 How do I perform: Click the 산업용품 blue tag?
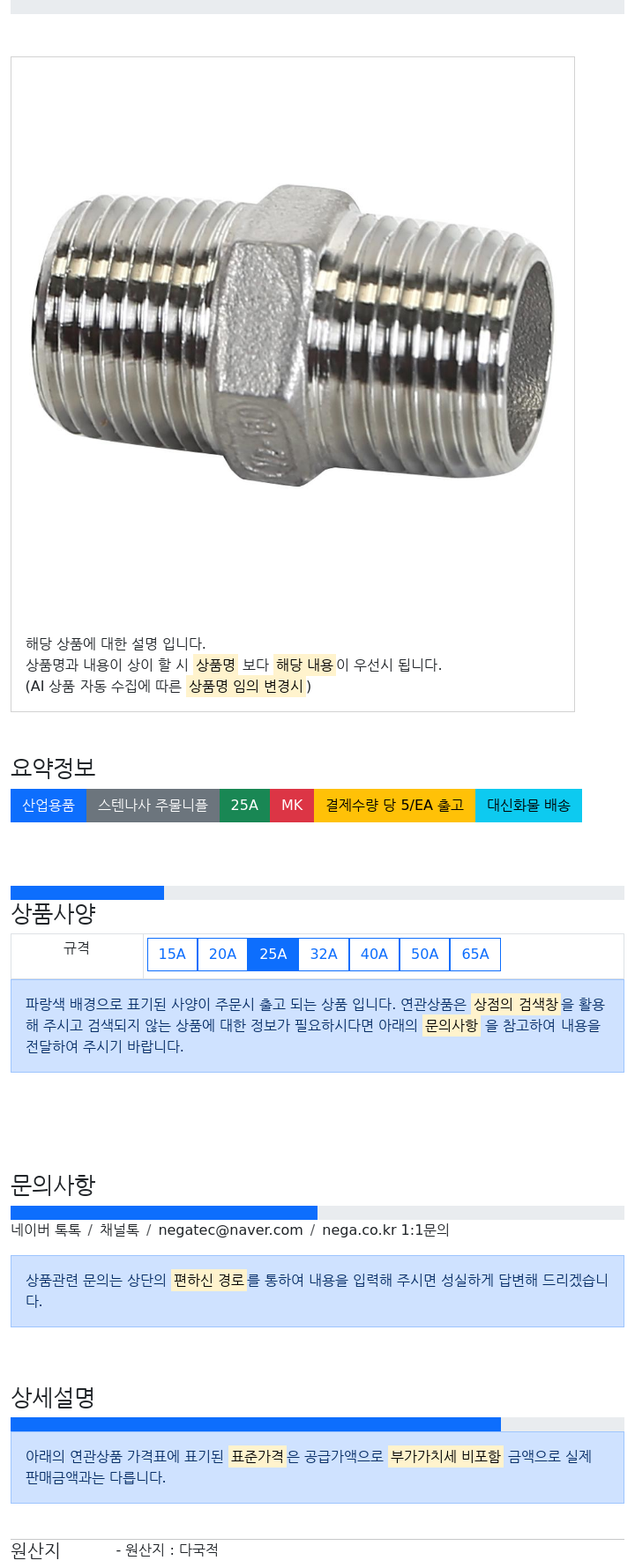(x=49, y=806)
